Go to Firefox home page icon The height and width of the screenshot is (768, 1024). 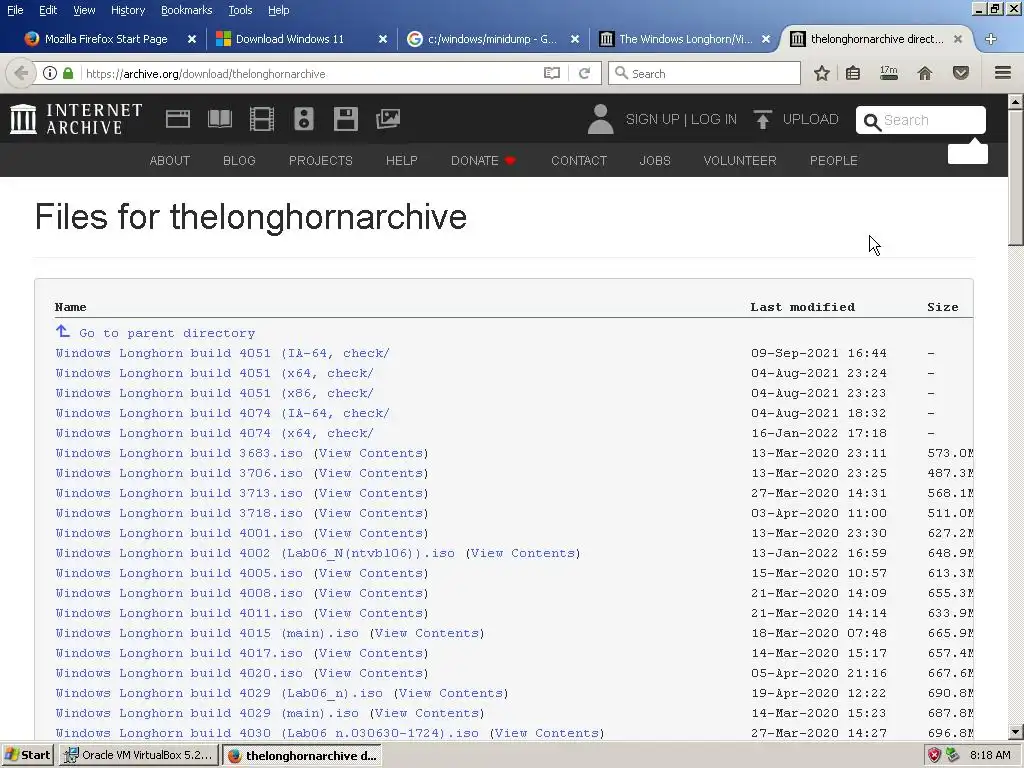[925, 73]
